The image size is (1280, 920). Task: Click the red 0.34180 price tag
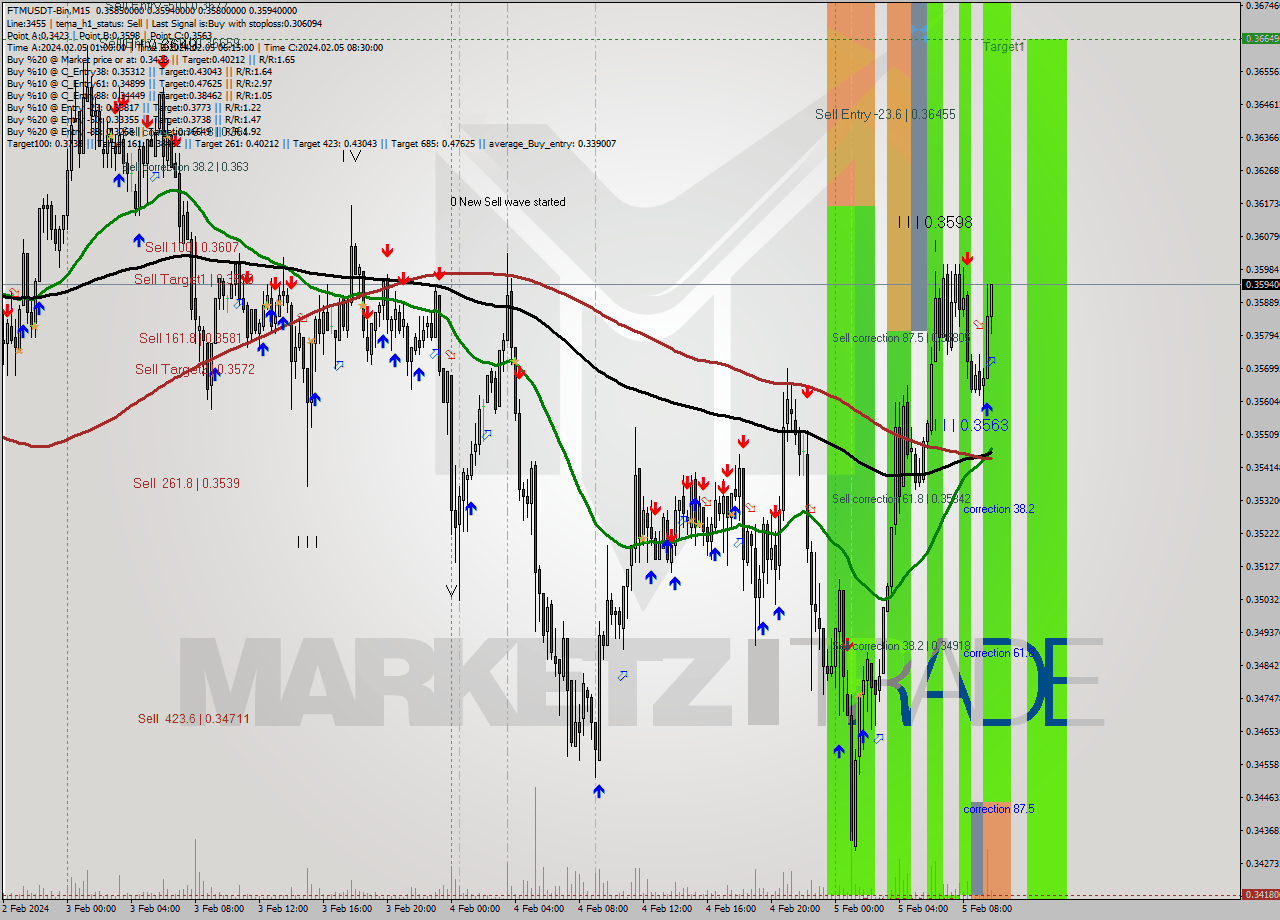coord(1260,894)
